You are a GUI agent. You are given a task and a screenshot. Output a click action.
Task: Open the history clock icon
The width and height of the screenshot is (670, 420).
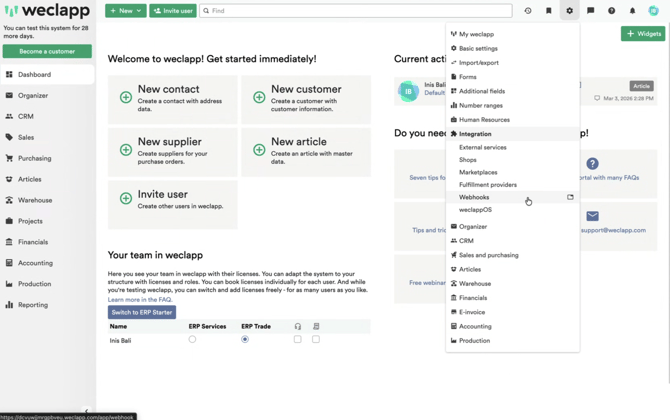(x=528, y=11)
